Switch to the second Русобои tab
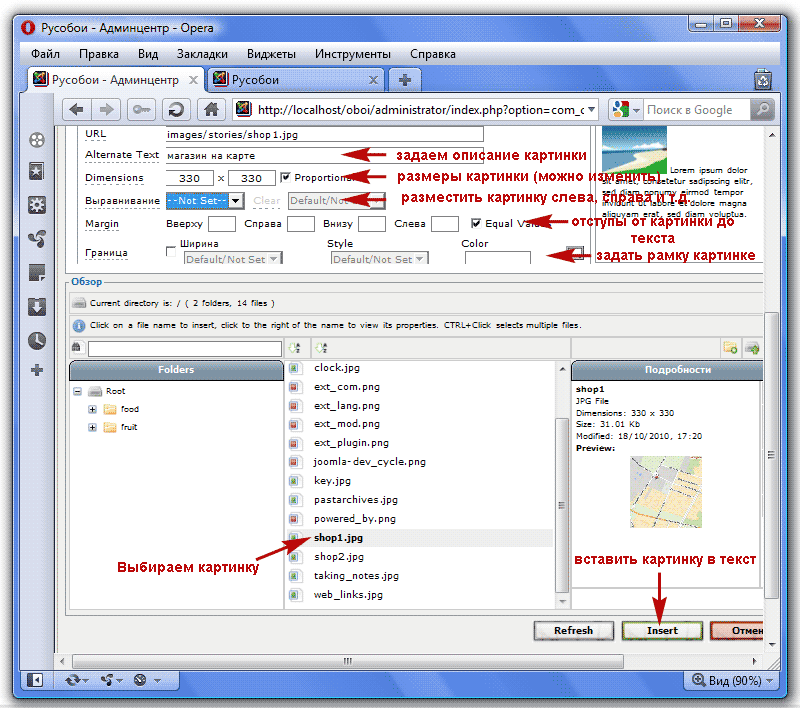Screen dimensions: 800x708 click(x=295, y=80)
